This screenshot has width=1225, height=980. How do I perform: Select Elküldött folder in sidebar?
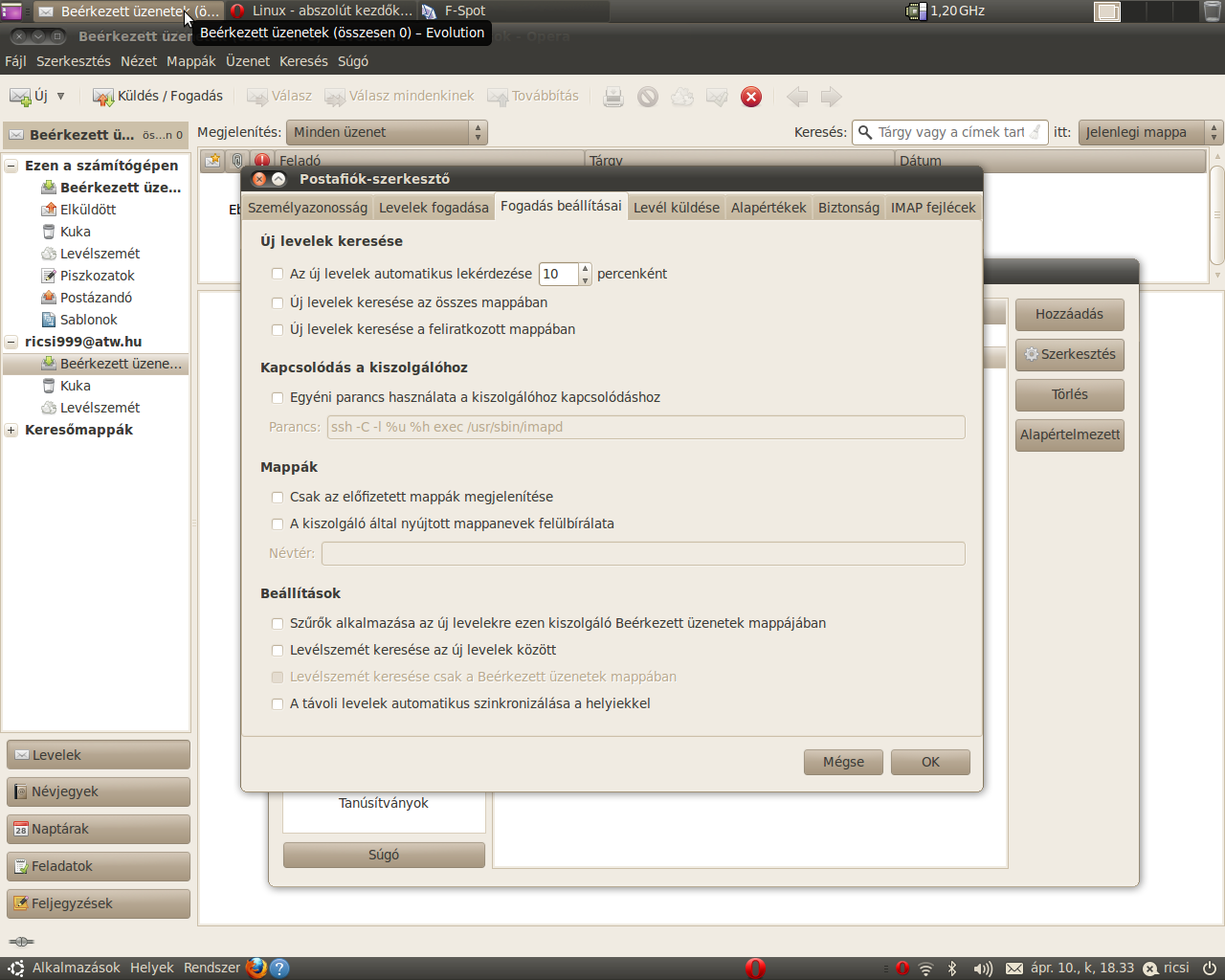(88, 210)
